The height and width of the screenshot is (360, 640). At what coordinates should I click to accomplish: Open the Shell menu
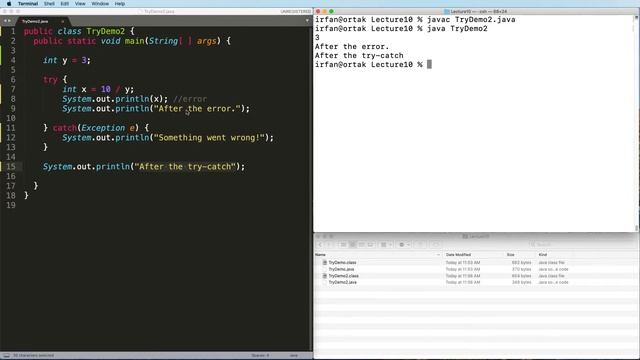(x=49, y=4)
